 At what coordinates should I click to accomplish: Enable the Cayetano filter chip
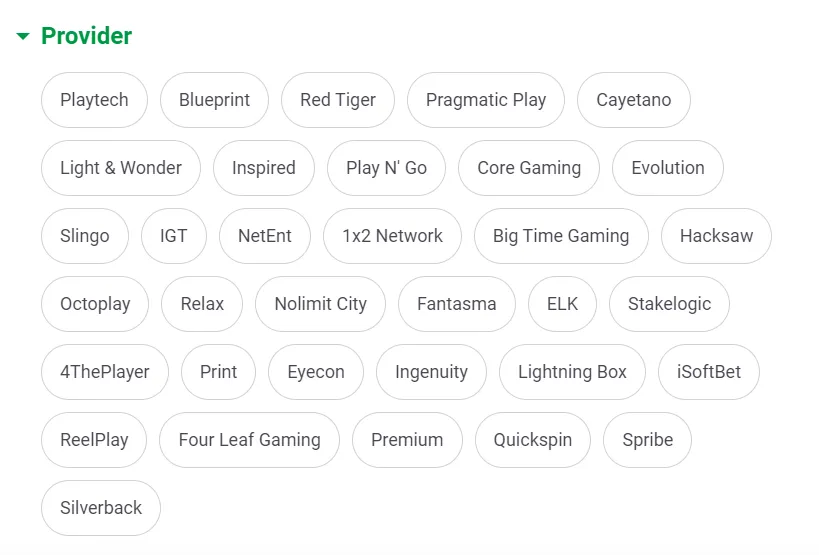point(634,100)
